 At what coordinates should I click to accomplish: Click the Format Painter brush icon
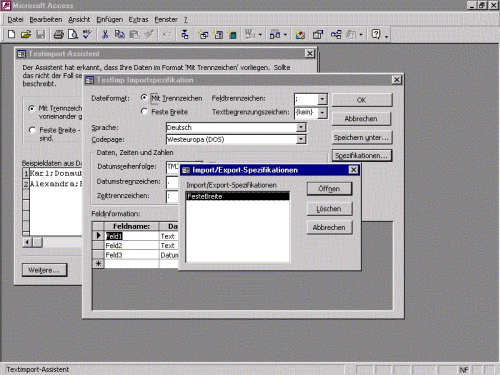pos(149,34)
